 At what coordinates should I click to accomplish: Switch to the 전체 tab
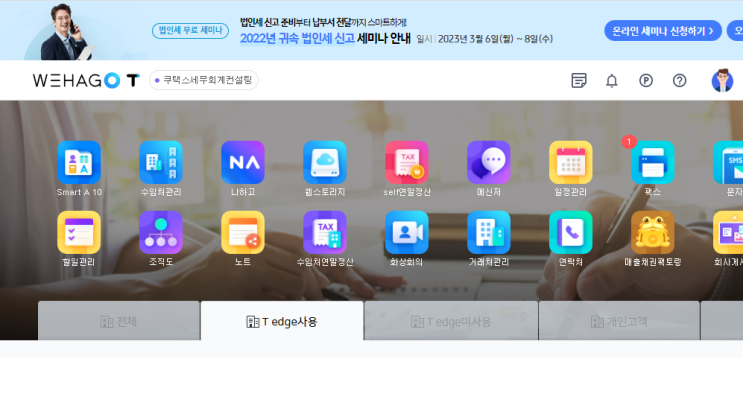(x=118, y=321)
